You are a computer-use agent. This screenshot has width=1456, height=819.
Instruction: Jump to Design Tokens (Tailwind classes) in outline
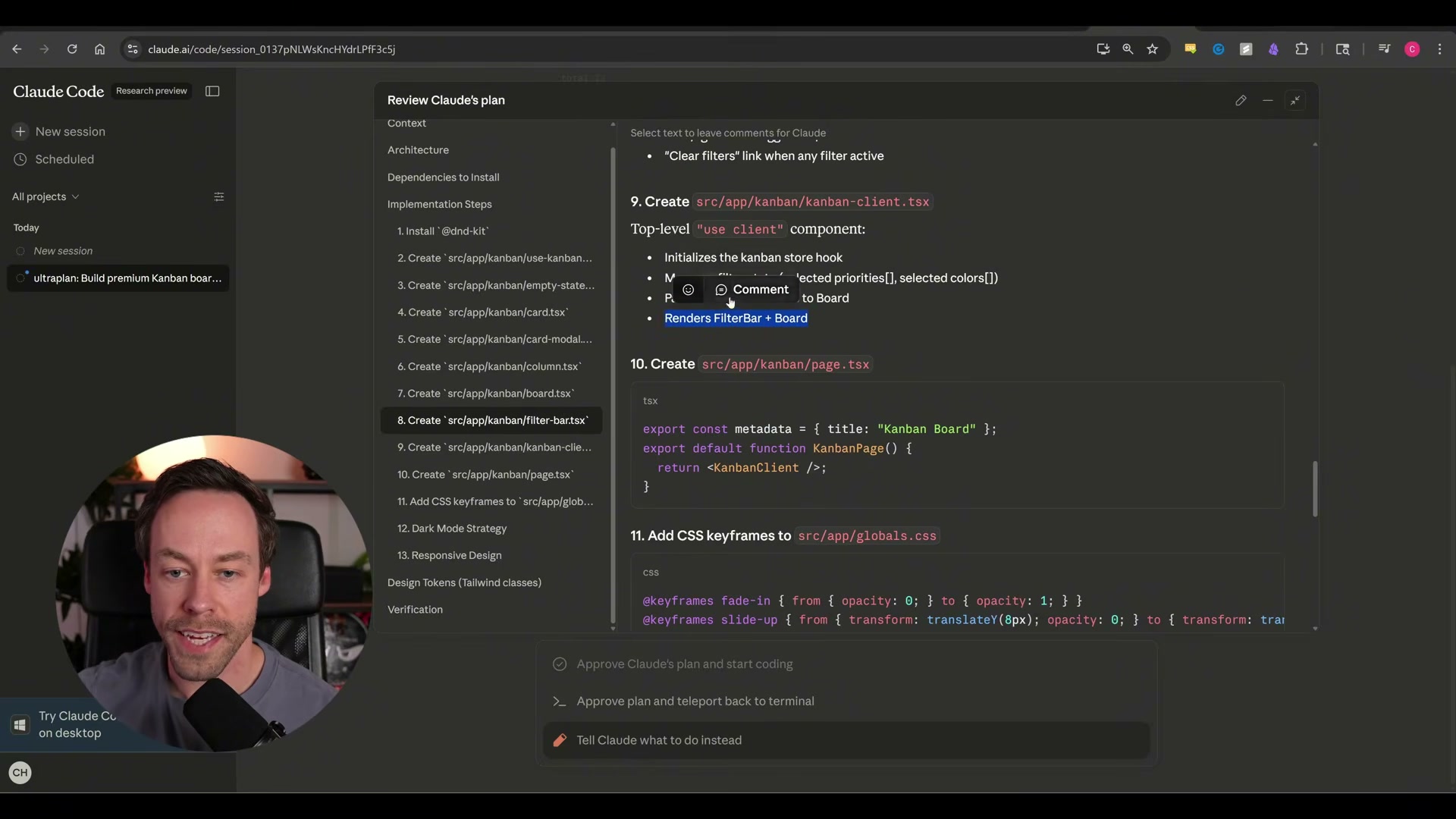tap(464, 583)
